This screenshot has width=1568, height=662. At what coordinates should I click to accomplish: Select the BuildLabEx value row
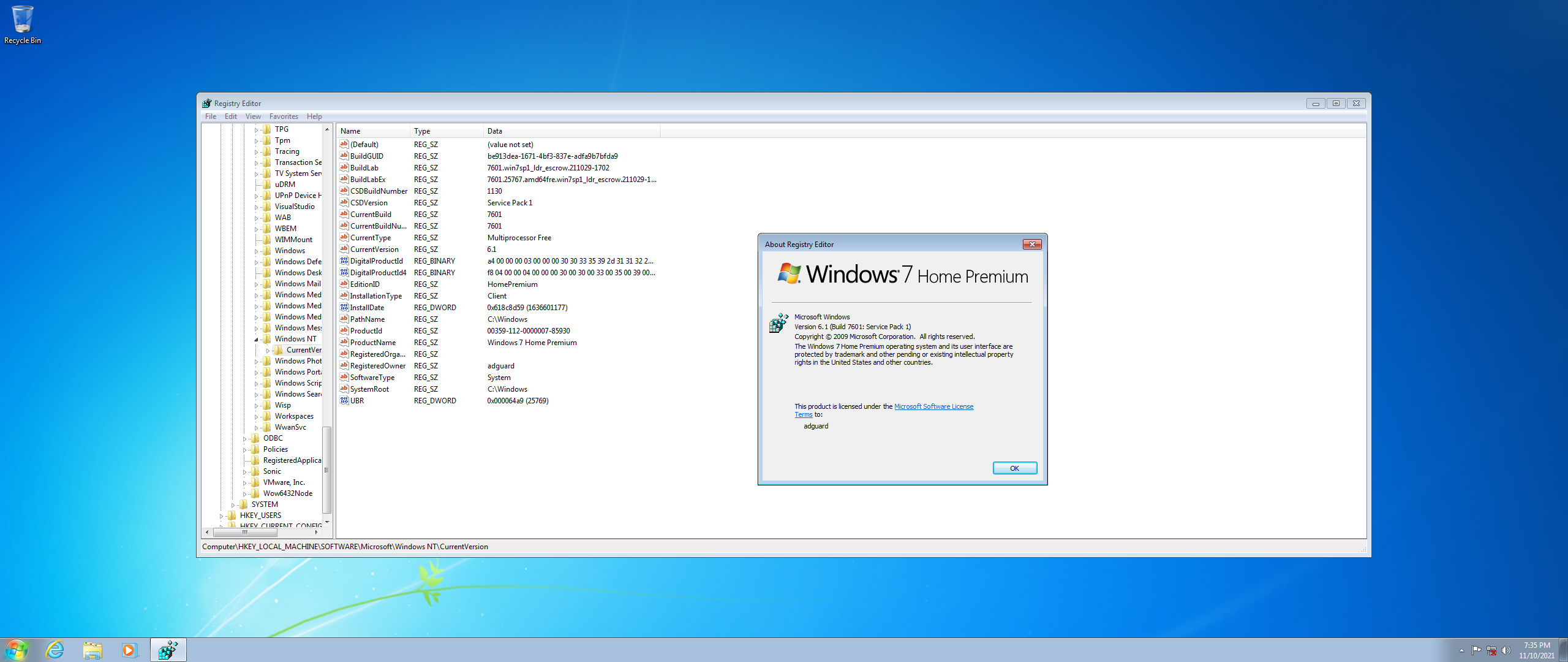pyautogui.click(x=498, y=179)
